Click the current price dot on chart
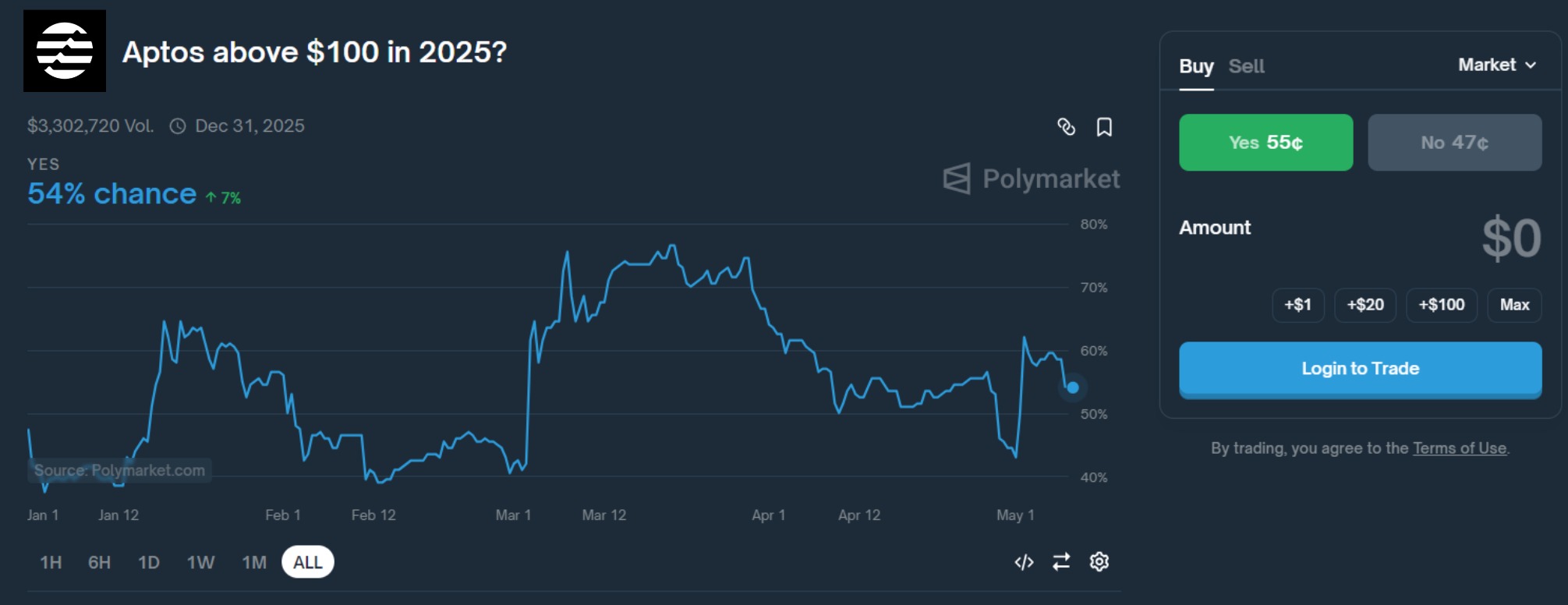Screen dimensions: 1568x605 point(1073,387)
